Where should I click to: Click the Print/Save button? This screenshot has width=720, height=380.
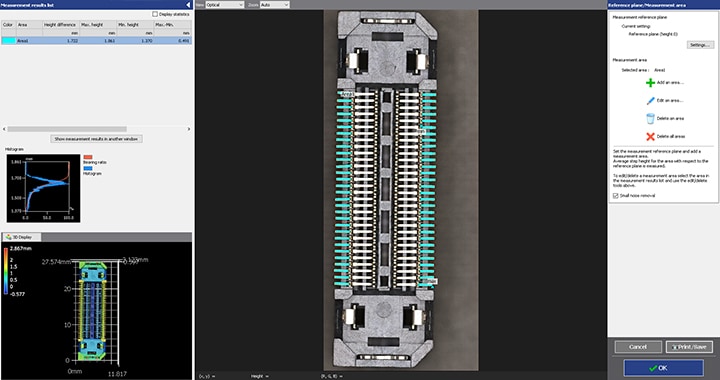pyautogui.click(x=689, y=347)
